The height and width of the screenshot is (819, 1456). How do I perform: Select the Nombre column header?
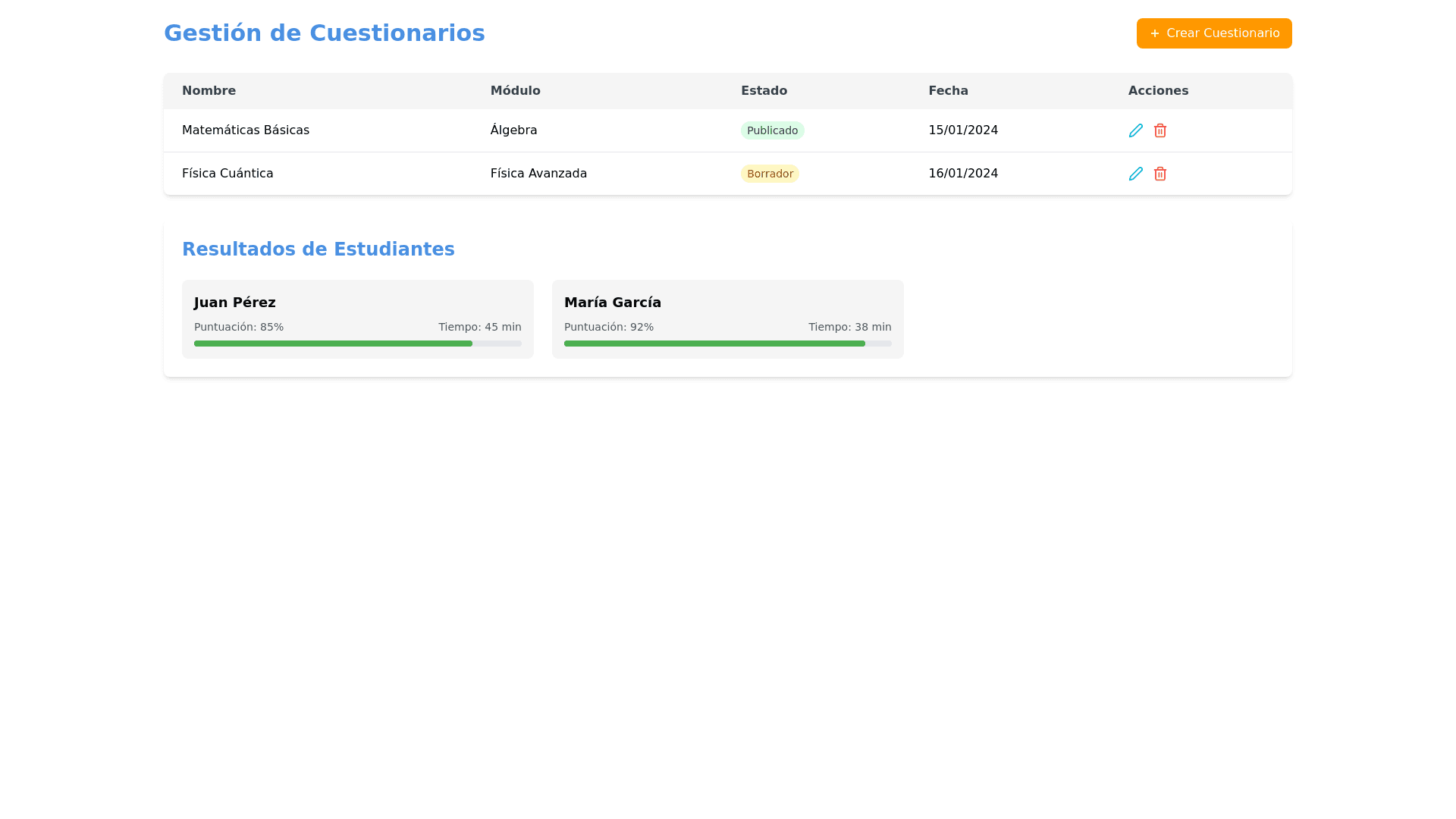[209, 91]
